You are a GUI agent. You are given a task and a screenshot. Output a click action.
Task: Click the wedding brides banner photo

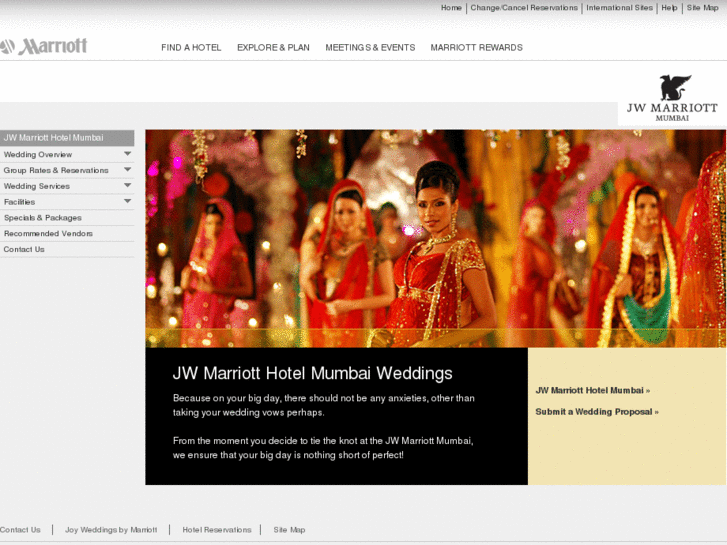point(435,238)
